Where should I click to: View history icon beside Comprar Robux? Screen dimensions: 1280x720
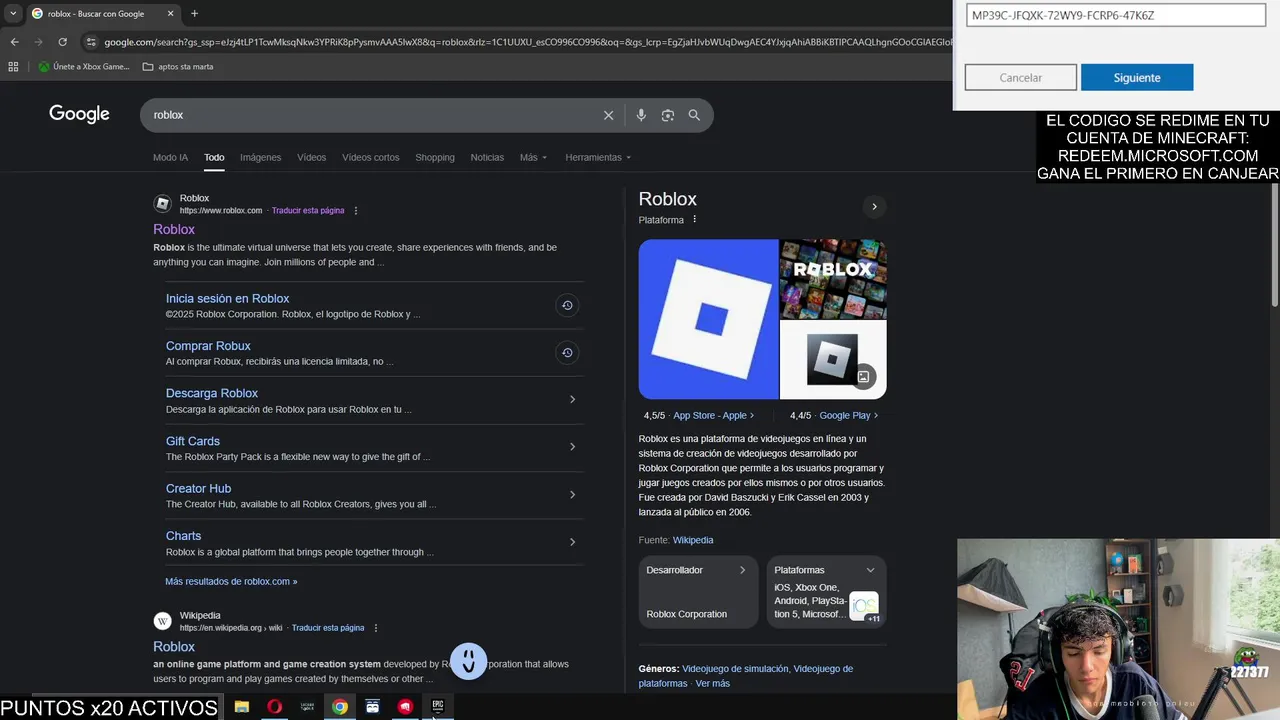pos(567,352)
